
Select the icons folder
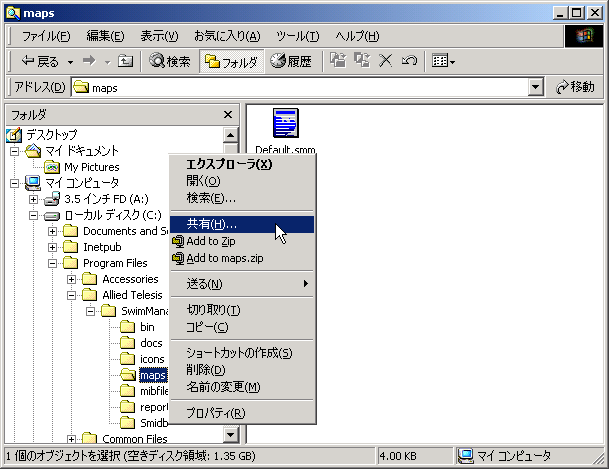(x=152, y=359)
